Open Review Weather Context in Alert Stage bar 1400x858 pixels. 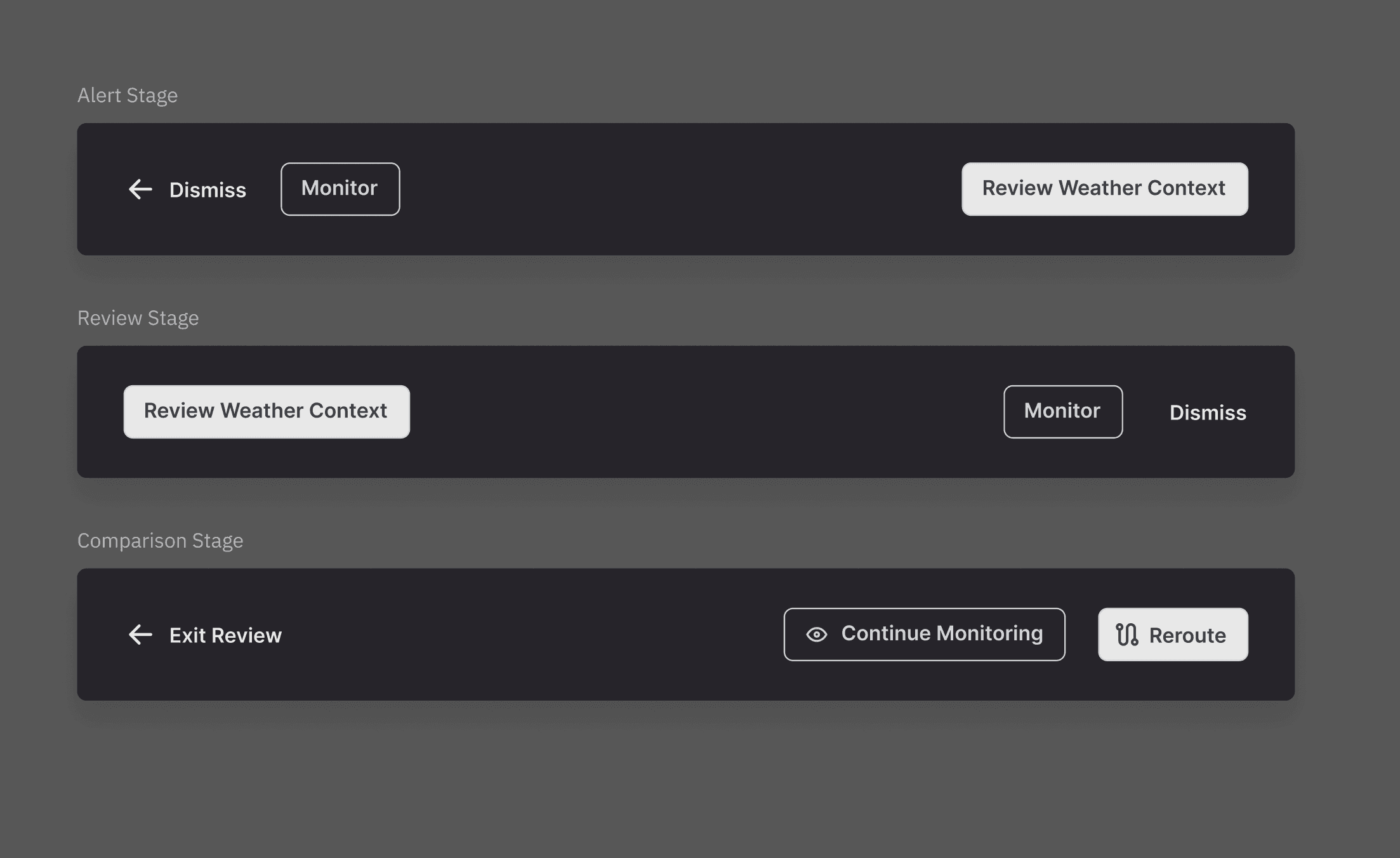tap(1104, 189)
